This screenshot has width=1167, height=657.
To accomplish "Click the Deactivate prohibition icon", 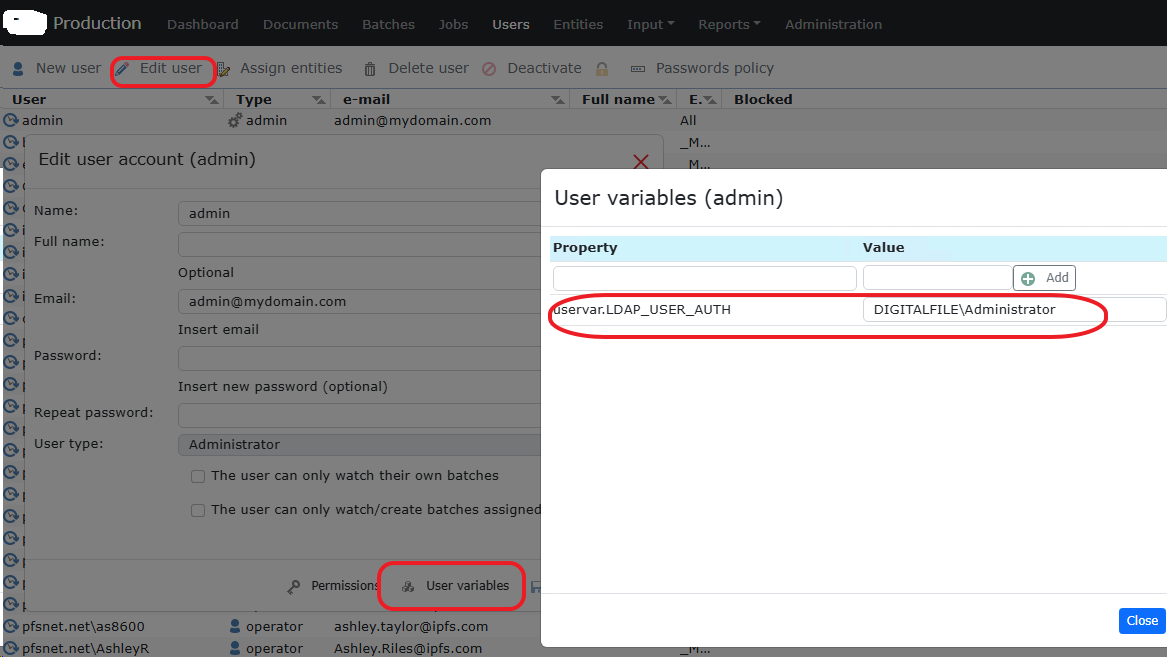I will 489,69.
